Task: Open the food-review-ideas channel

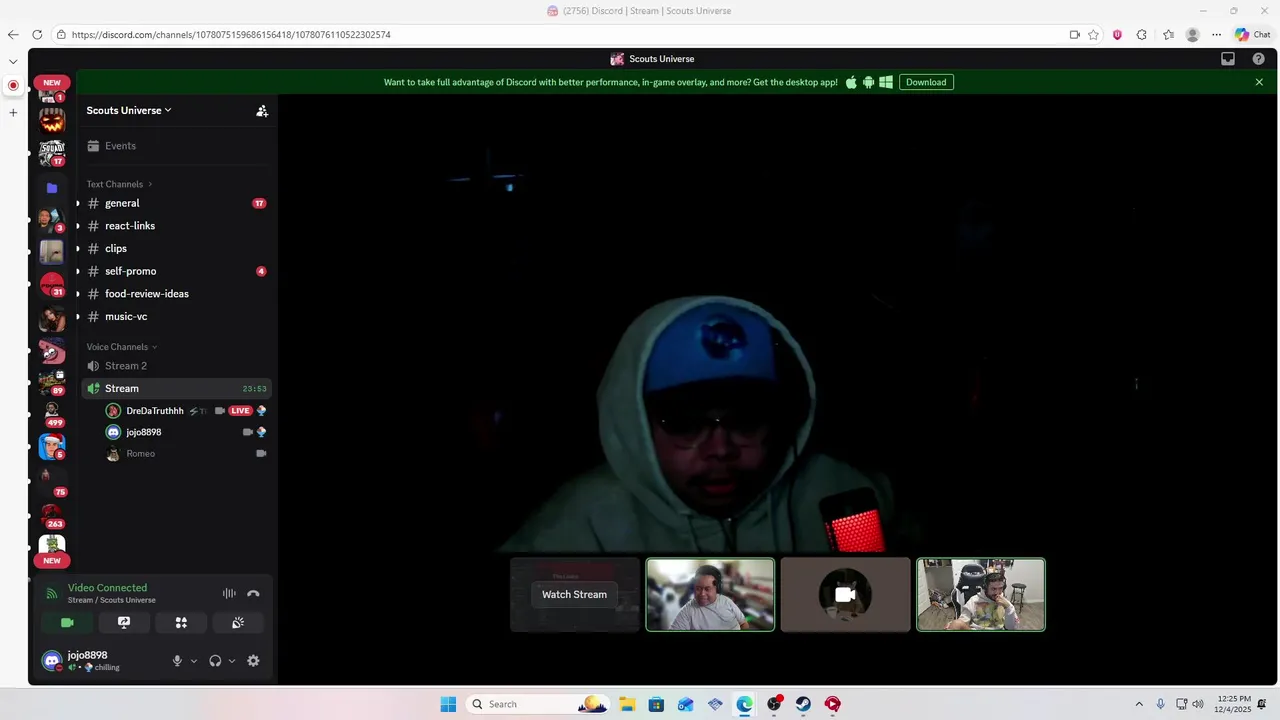Action: point(176,294)
